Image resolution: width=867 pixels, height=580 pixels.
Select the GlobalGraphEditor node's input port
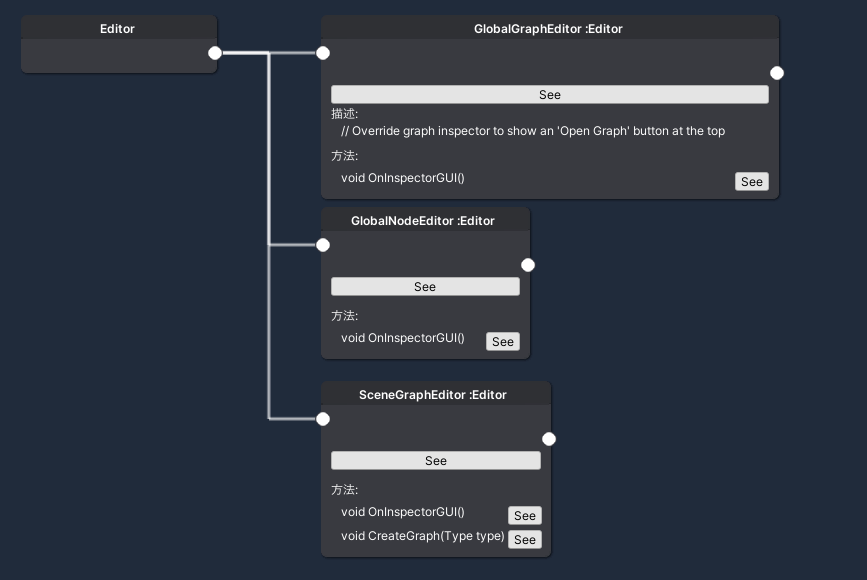(323, 53)
